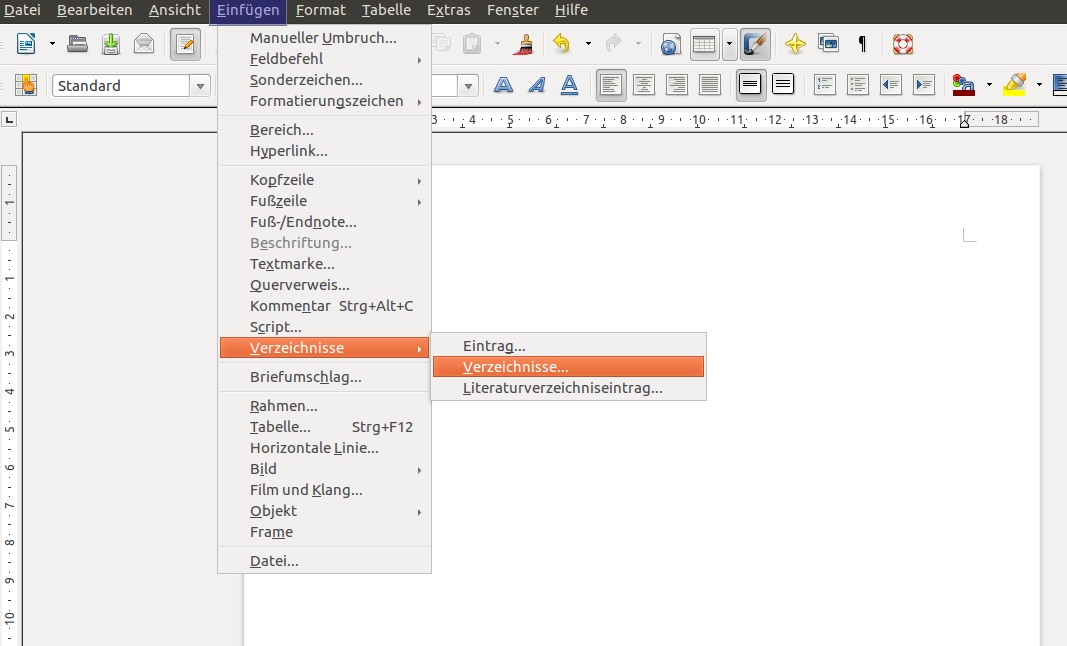Click the hyperlink globe document icon
The image size is (1067, 646).
(x=670, y=44)
